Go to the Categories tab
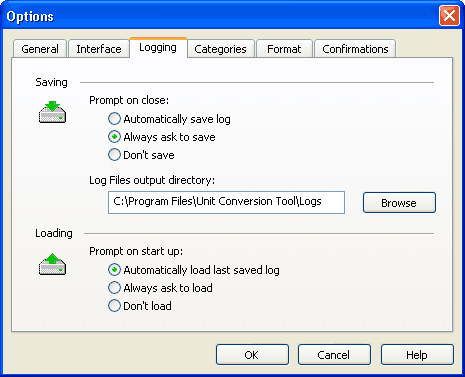This screenshot has width=465, height=377. click(x=220, y=49)
